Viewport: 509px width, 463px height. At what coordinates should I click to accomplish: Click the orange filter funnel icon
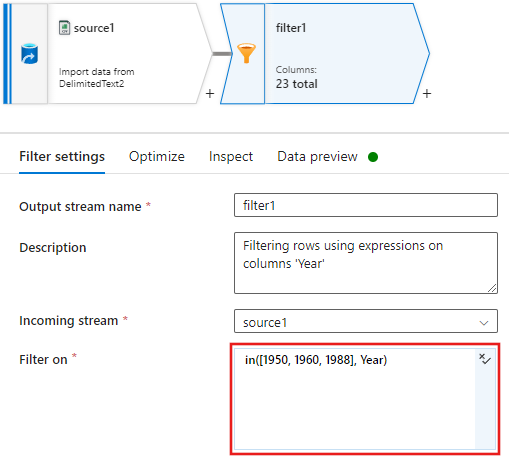click(x=246, y=53)
